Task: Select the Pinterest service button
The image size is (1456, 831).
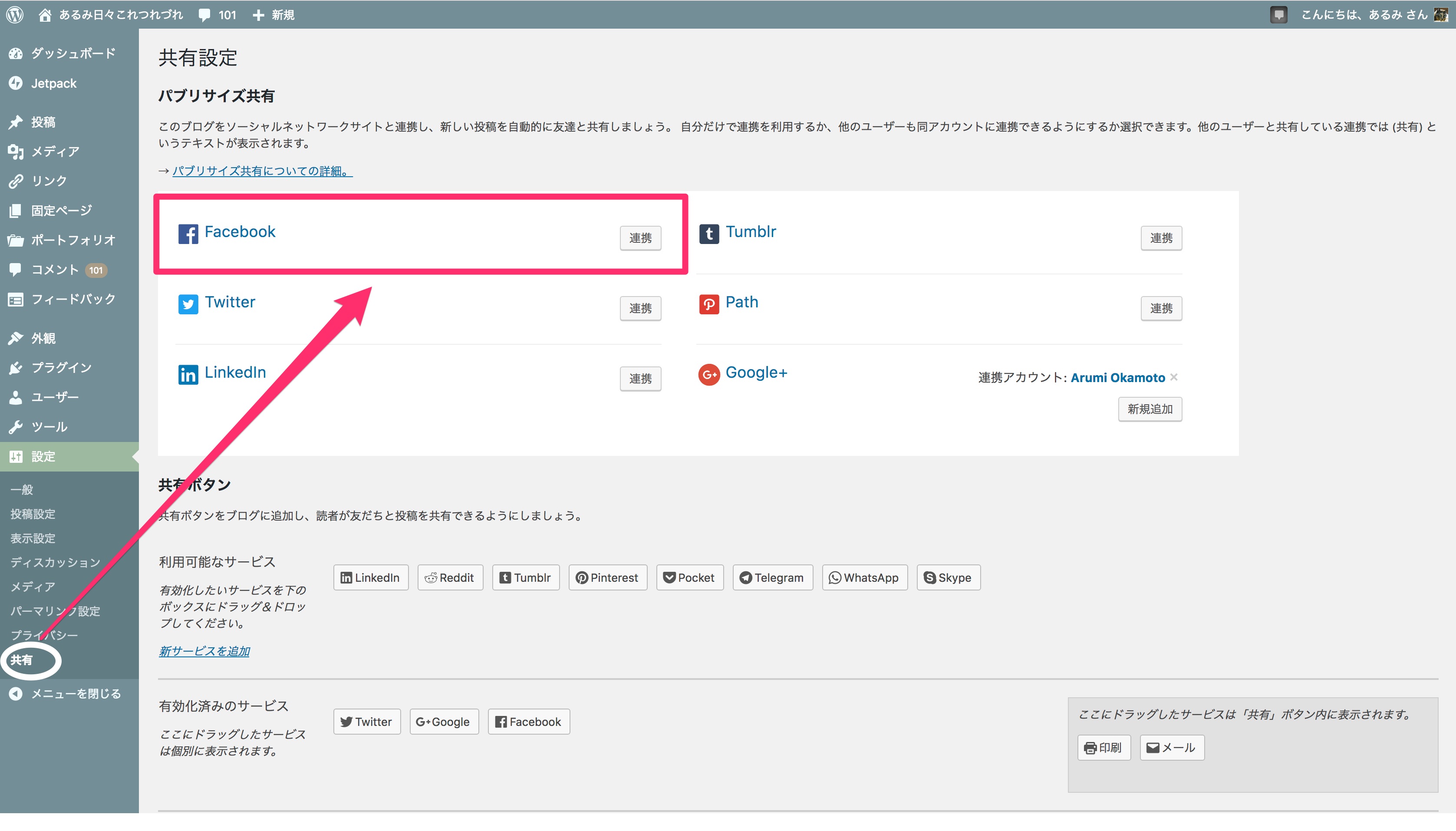Action: tap(608, 577)
